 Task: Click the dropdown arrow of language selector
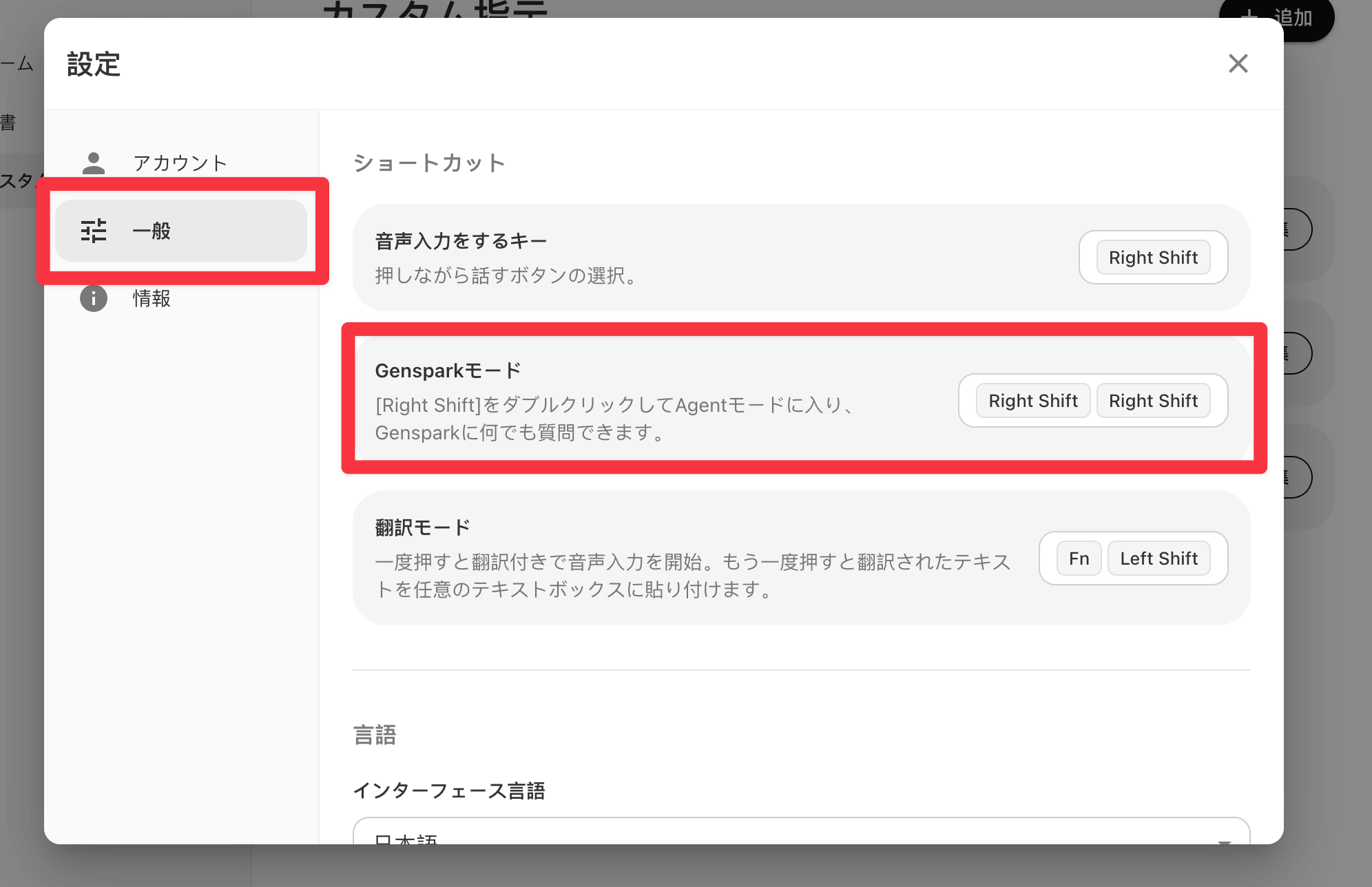tap(1224, 842)
